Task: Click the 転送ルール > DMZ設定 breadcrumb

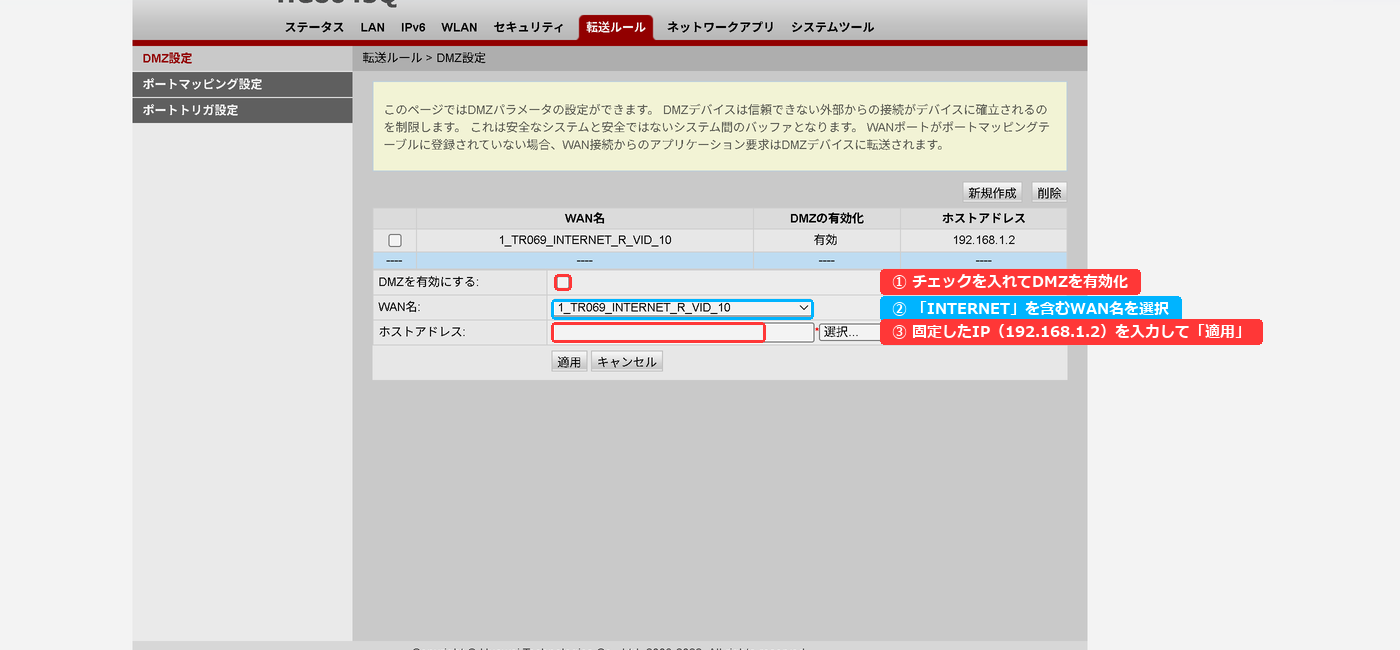Action: [424, 59]
